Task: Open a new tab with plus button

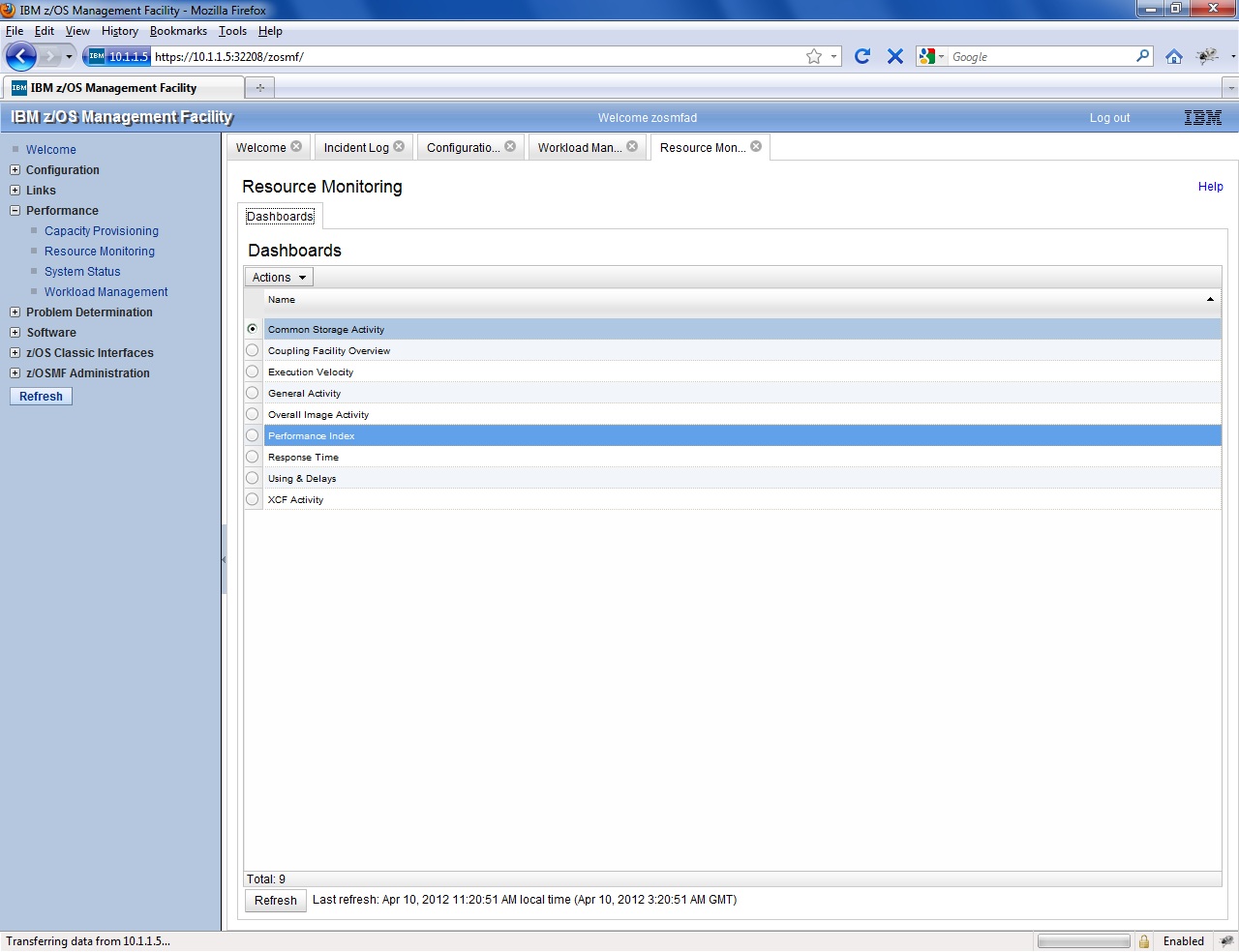Action: (x=259, y=87)
